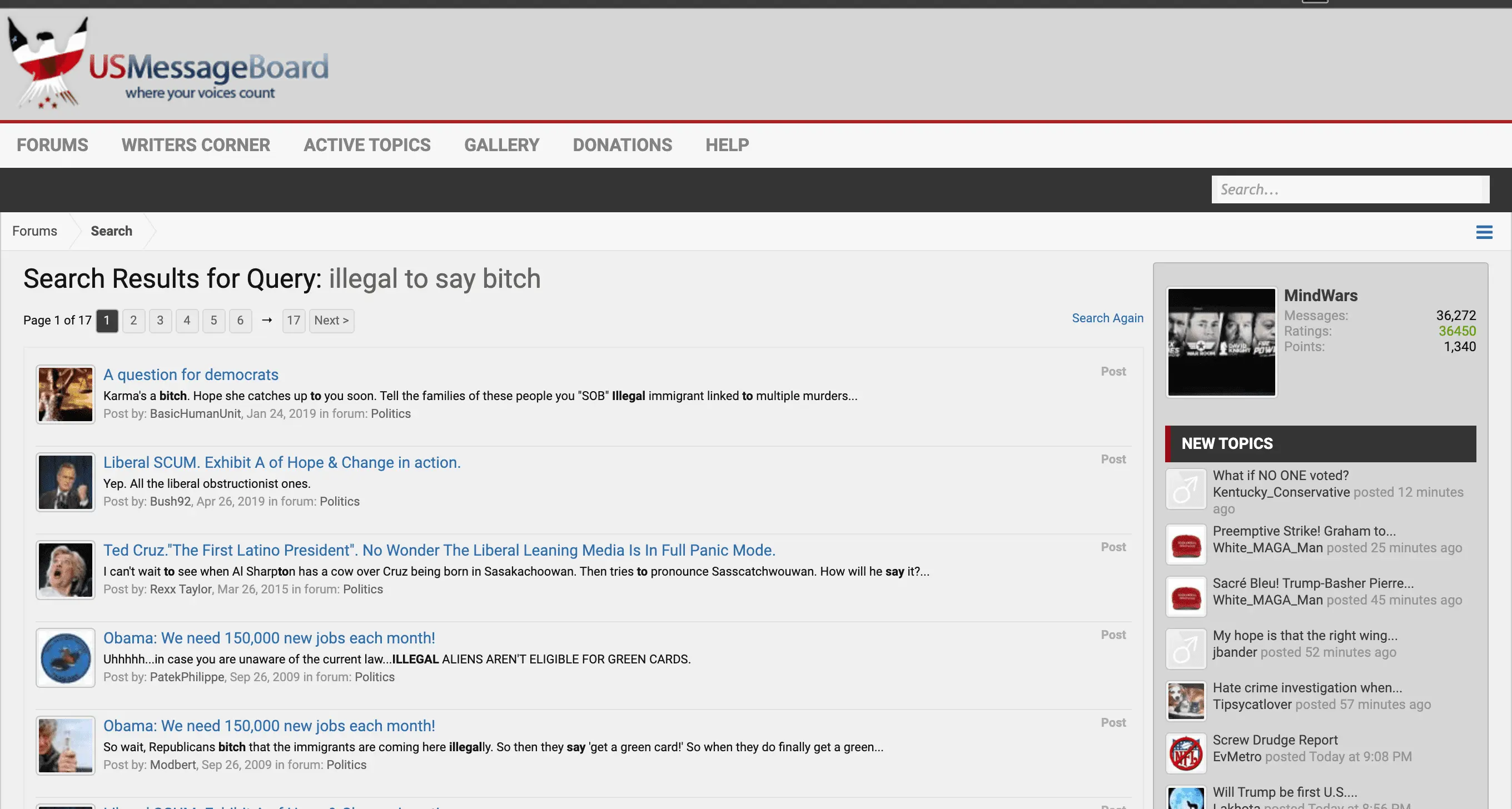Click PatekPhilippe's round blue avatar
Screen dimensions: 1512x809
tap(65, 658)
